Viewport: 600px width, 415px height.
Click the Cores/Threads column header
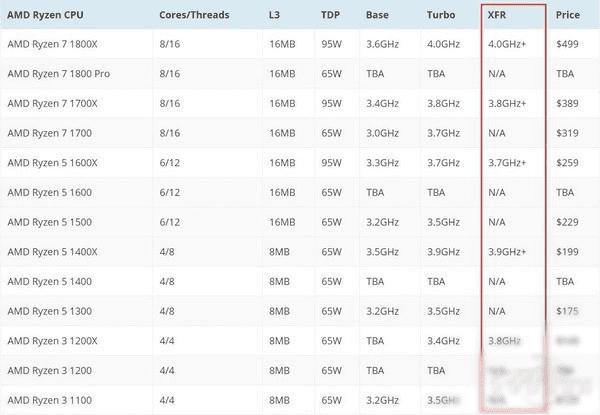point(194,16)
